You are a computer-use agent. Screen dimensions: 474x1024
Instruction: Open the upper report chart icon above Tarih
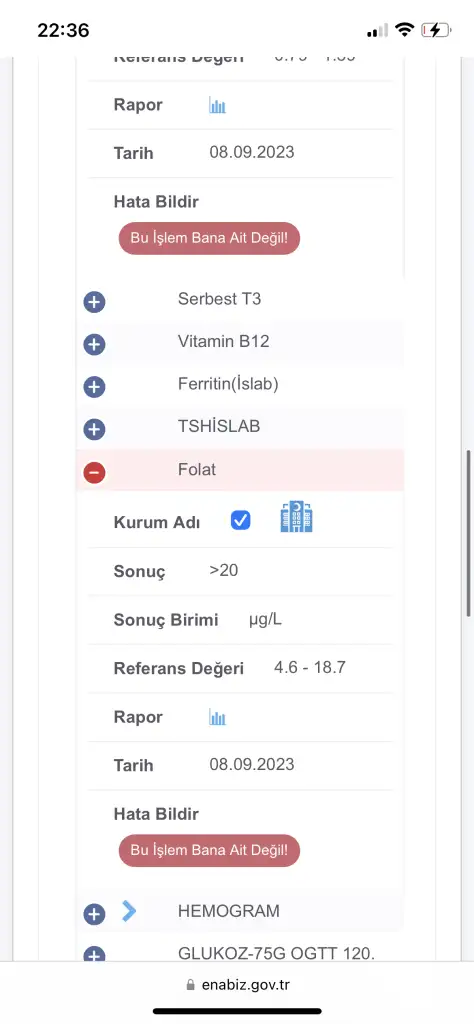217,105
